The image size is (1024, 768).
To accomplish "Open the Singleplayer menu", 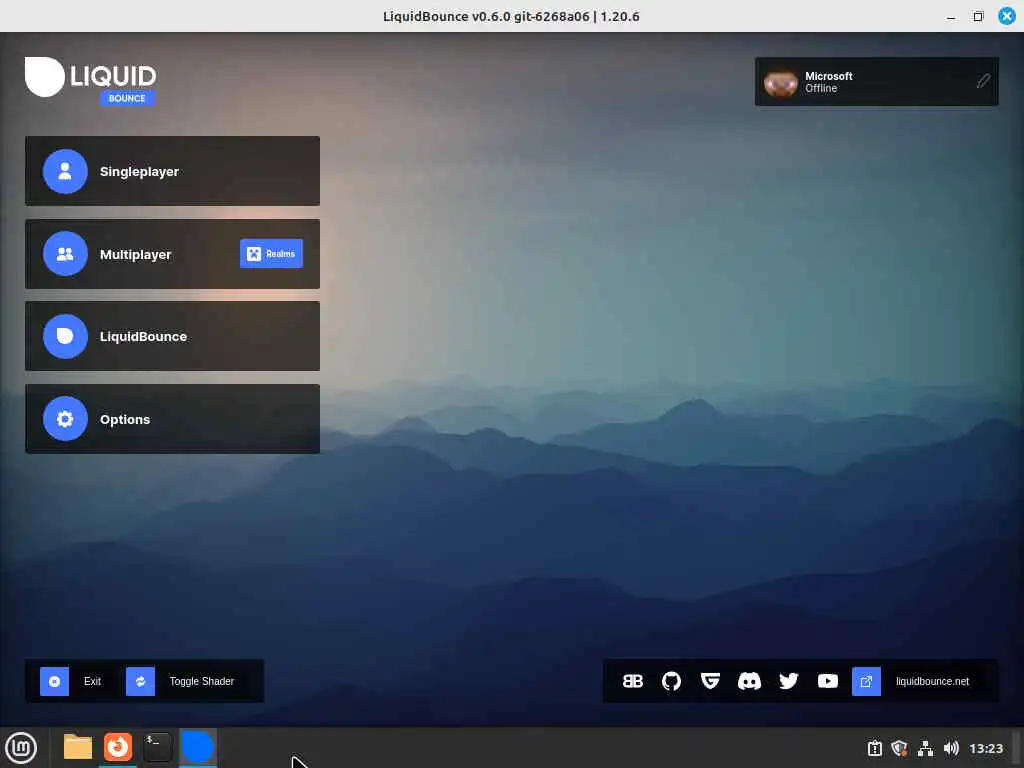I will click(172, 171).
